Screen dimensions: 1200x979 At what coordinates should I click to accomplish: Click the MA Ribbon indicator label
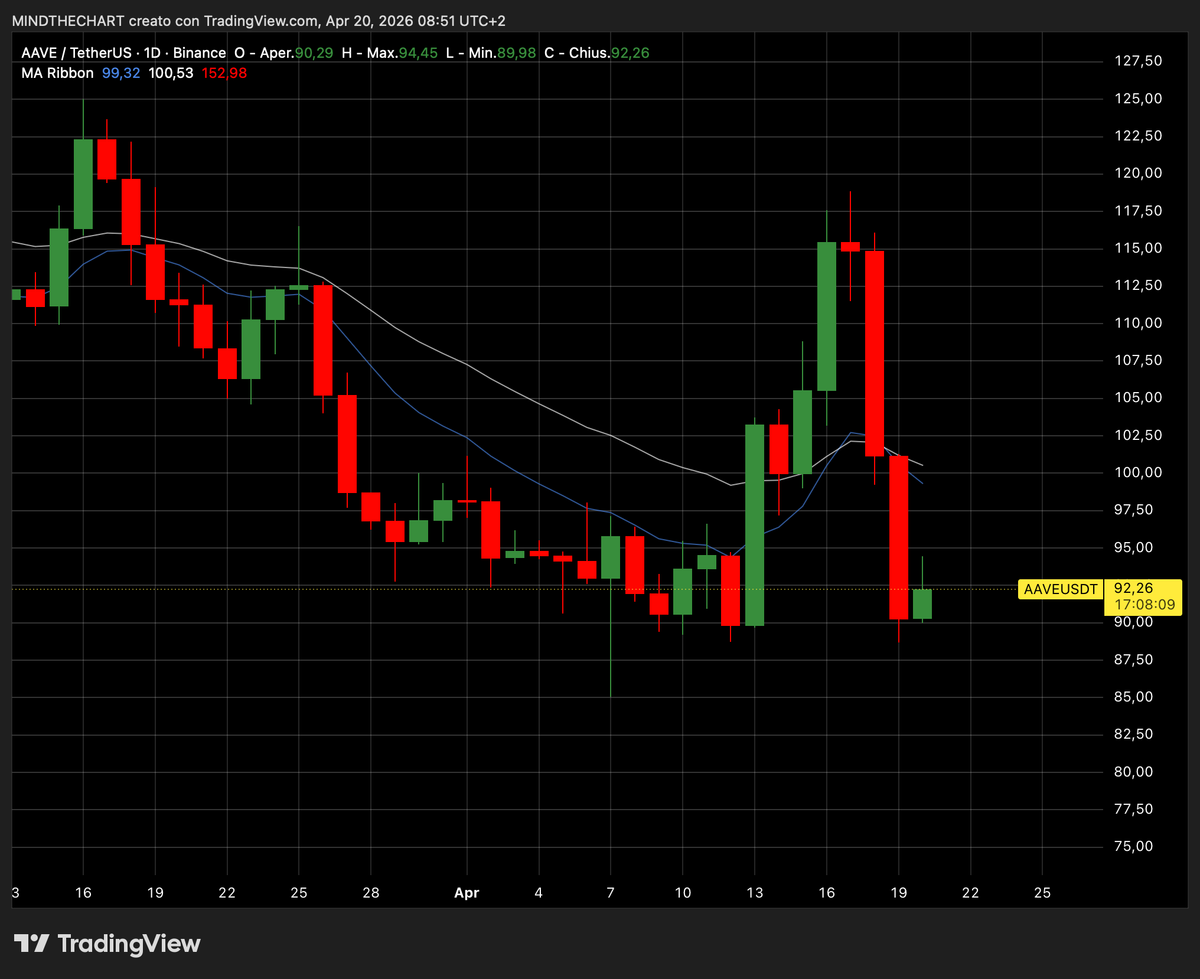(x=58, y=72)
